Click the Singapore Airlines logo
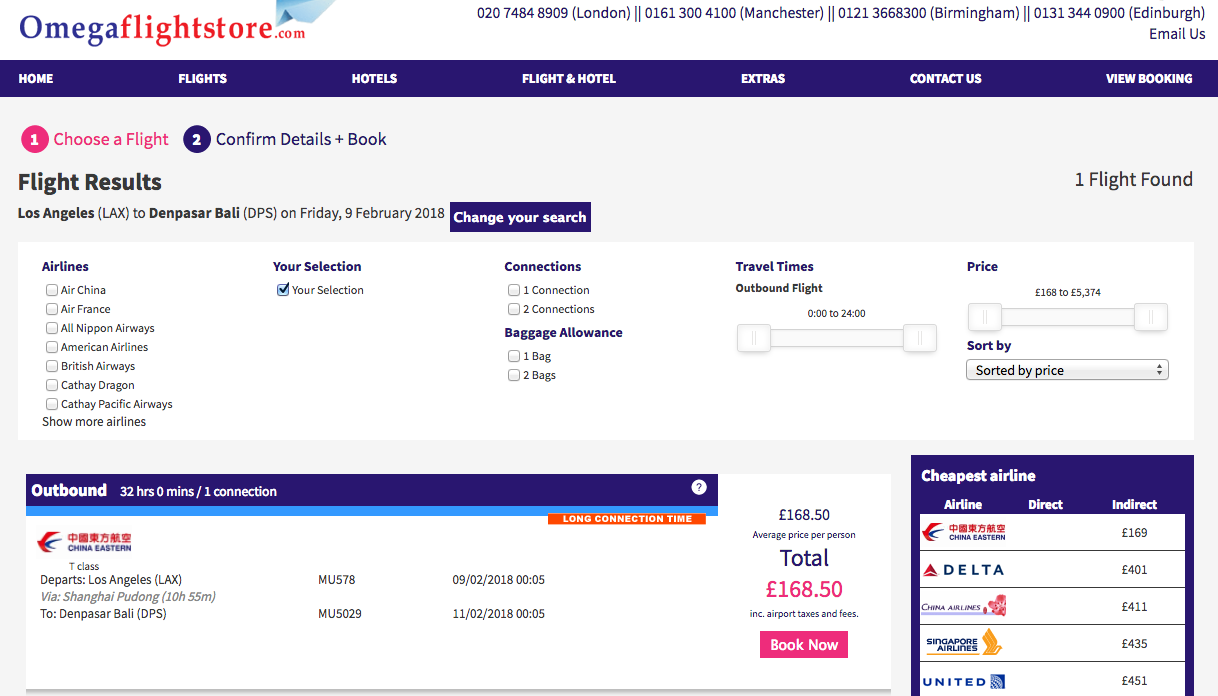Image resolution: width=1218 pixels, height=696 pixels. click(962, 643)
